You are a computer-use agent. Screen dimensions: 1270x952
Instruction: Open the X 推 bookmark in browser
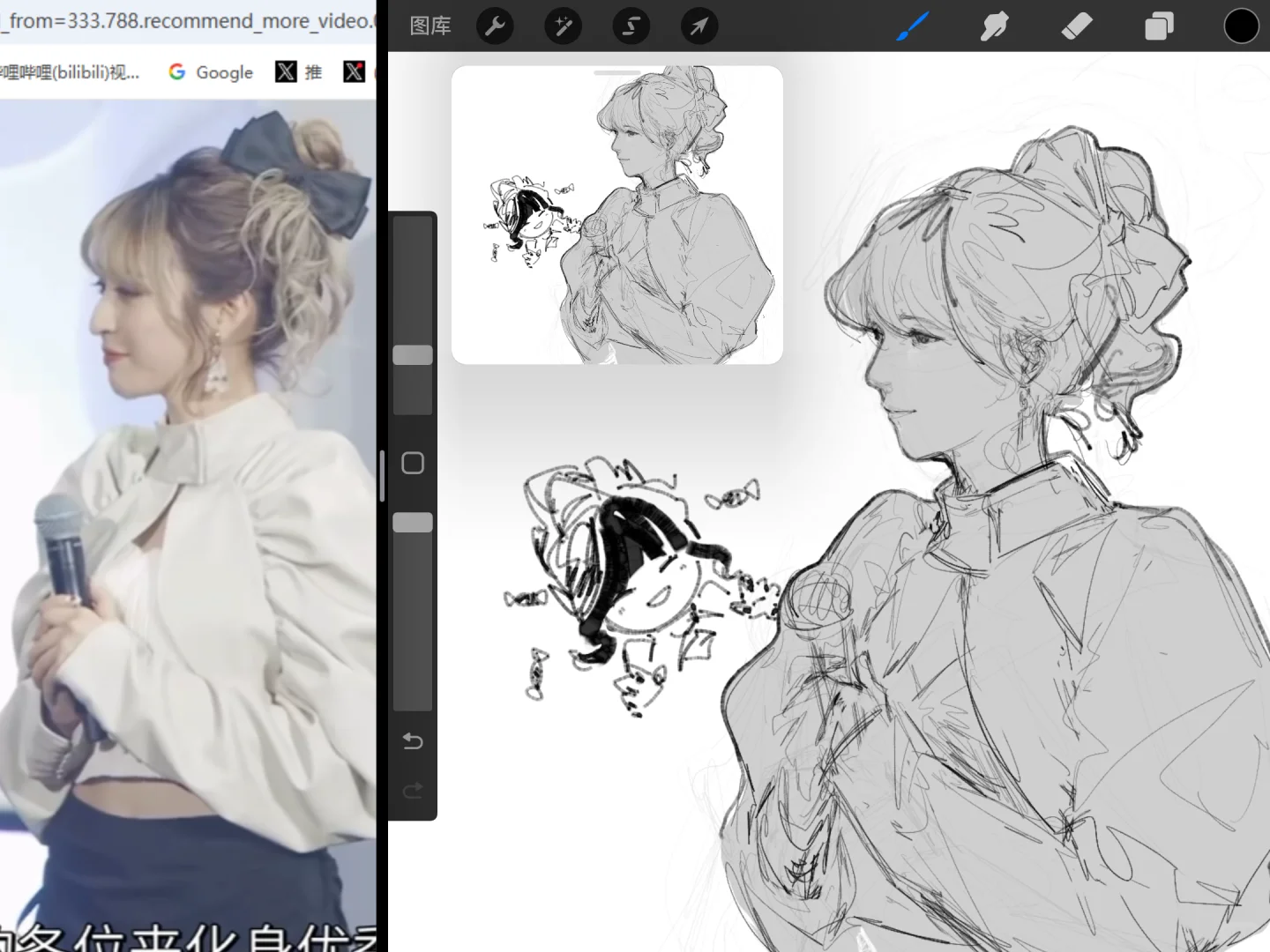(x=299, y=72)
